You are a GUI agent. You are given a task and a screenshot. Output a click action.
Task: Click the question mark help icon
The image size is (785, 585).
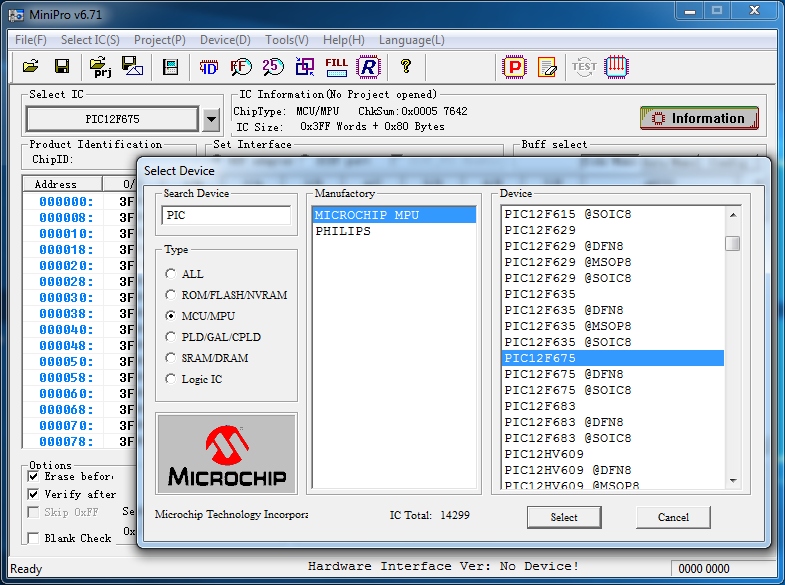coord(406,67)
